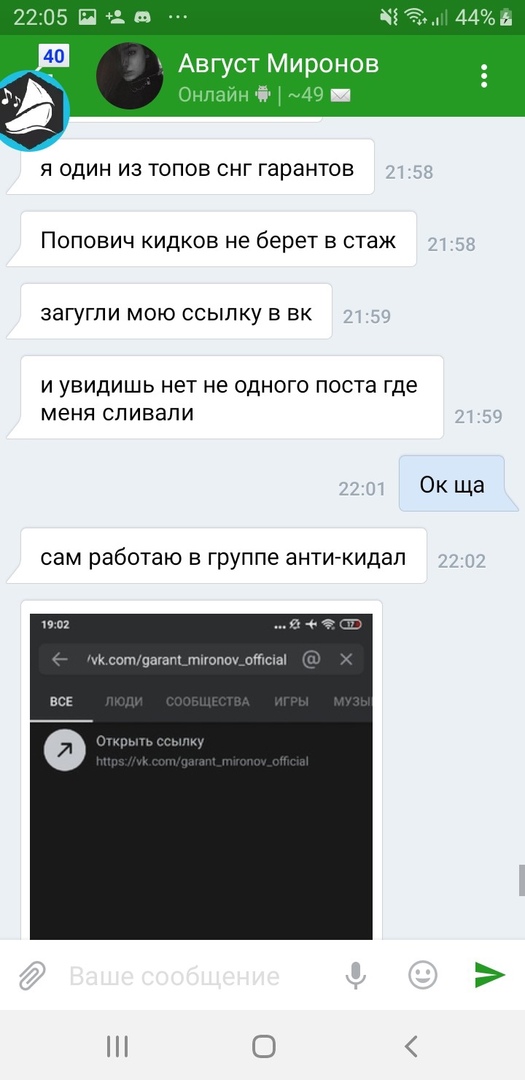The height and width of the screenshot is (1080, 525).
Task: Tap the Android home button
Action: click(x=263, y=1046)
